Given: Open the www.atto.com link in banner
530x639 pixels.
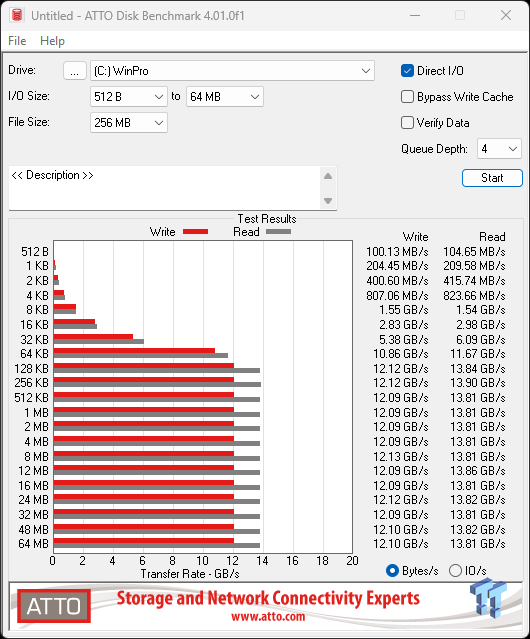Looking at the screenshot, I should (x=268, y=616).
